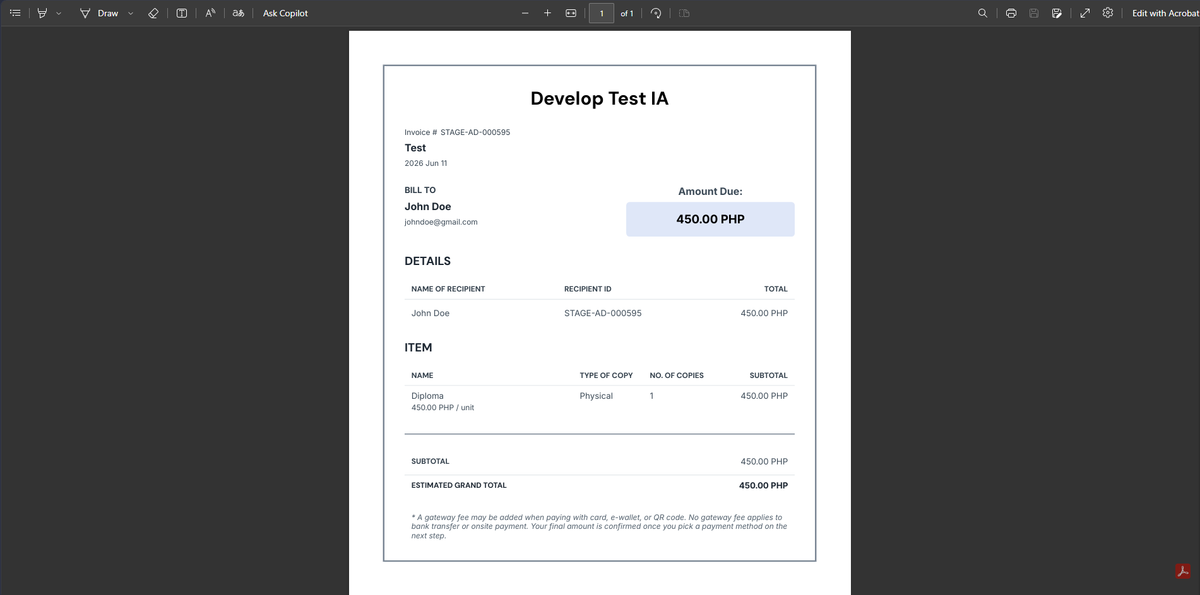Toggle Fit to width view
The image size is (1200, 595).
click(x=571, y=13)
